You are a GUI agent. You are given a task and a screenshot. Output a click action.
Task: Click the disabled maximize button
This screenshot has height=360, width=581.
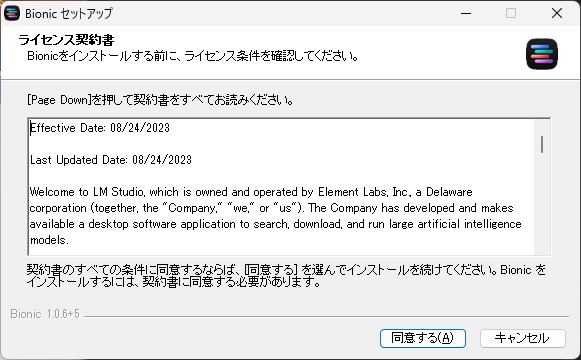tap(511, 13)
